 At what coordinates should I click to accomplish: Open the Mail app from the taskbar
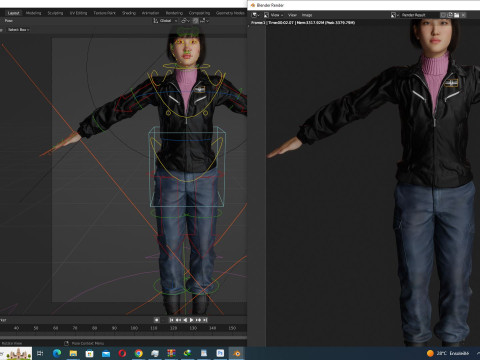(106, 353)
